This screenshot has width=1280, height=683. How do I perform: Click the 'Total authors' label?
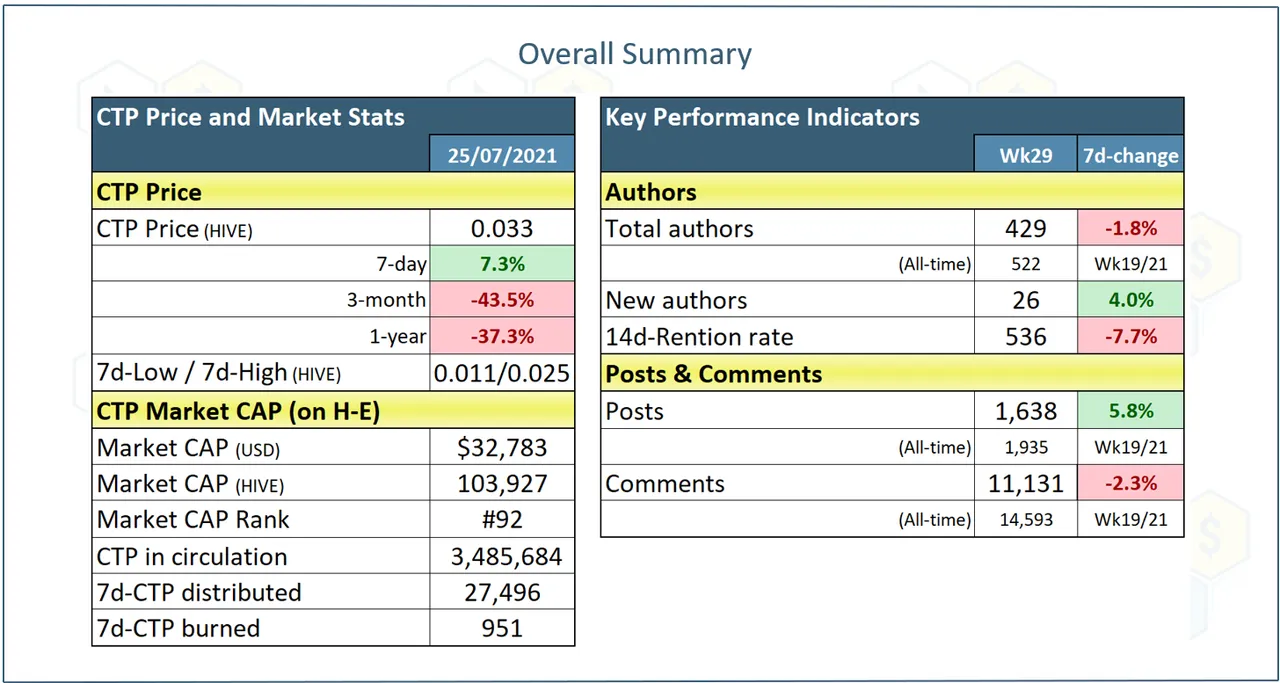(x=679, y=228)
